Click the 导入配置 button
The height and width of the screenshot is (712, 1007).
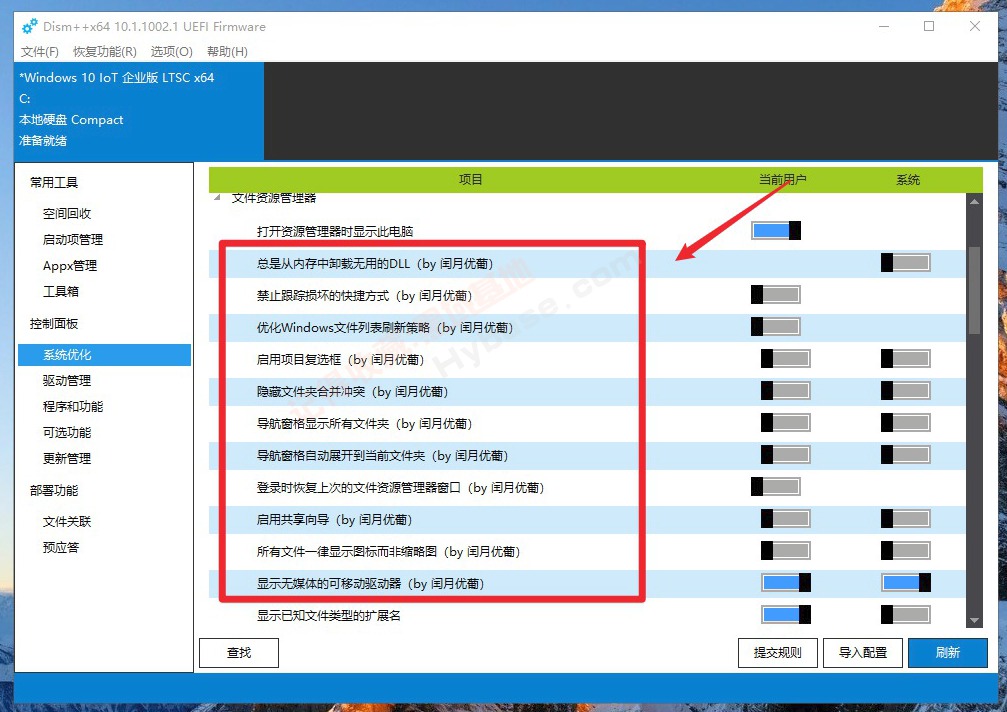pyautogui.click(x=863, y=653)
